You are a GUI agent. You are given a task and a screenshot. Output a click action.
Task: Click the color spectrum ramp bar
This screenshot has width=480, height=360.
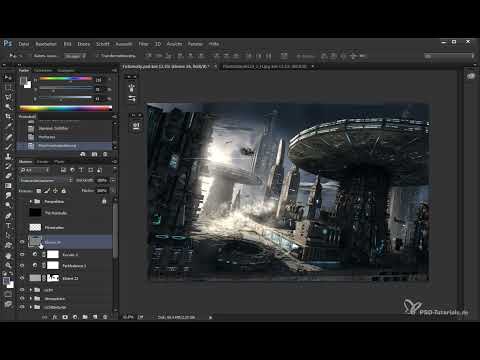tap(66, 108)
